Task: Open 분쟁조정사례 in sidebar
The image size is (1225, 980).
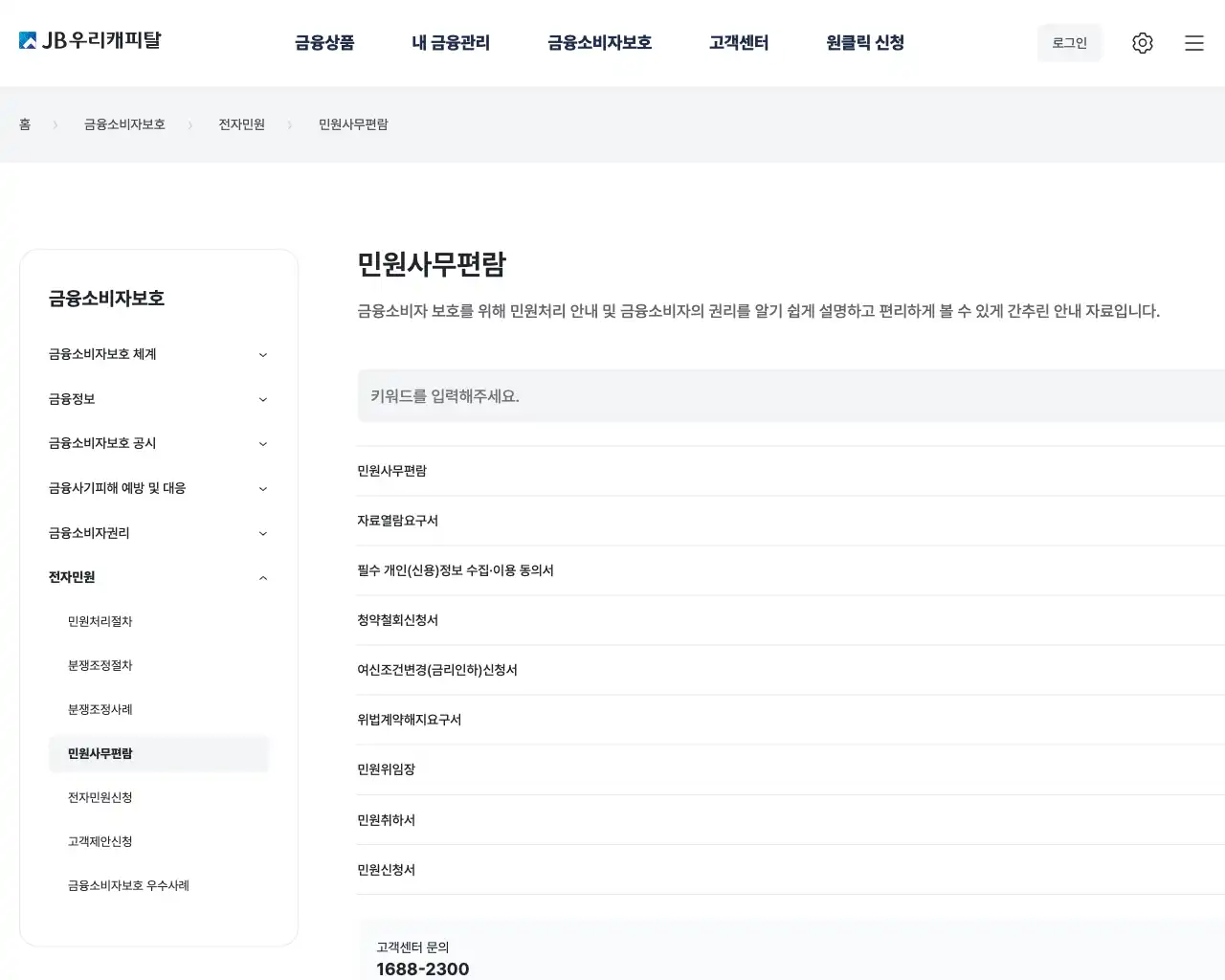Action: click(x=100, y=709)
